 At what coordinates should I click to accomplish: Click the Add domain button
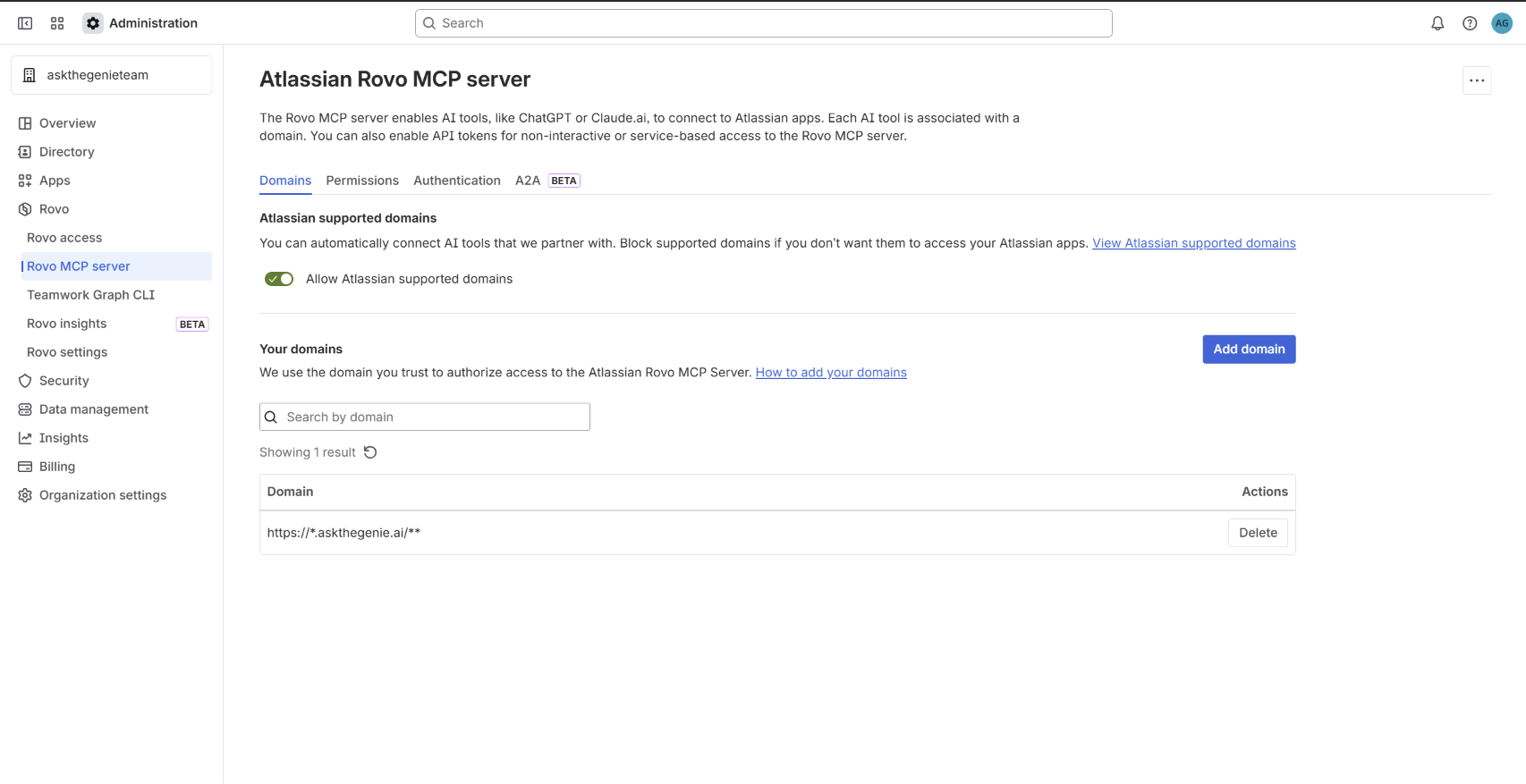[1249, 350]
